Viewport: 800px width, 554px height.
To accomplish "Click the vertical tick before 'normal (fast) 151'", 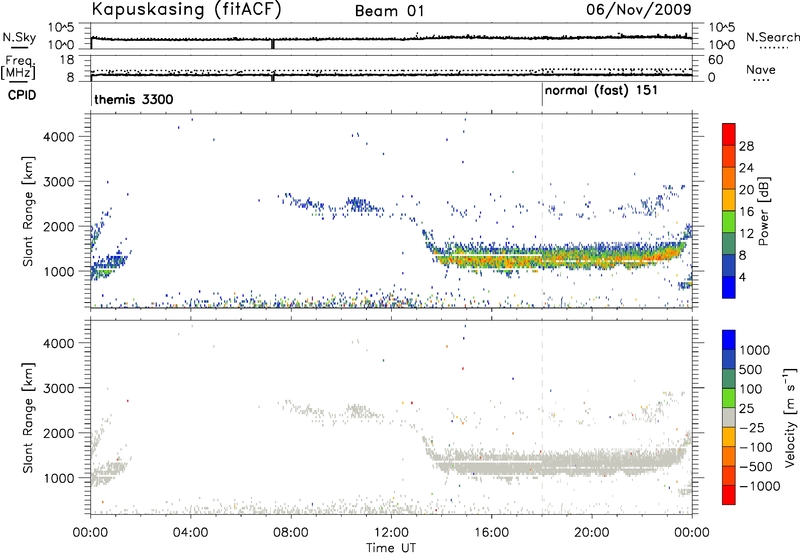I will (542, 93).
